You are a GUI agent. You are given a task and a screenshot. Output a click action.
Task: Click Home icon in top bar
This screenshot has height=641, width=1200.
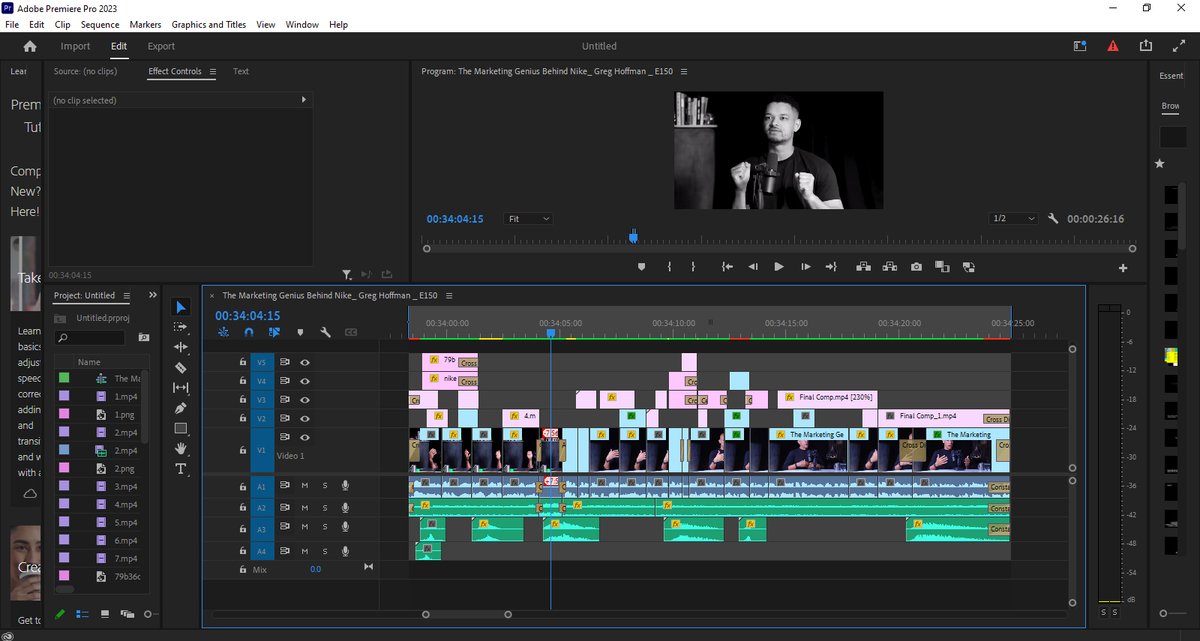click(30, 46)
